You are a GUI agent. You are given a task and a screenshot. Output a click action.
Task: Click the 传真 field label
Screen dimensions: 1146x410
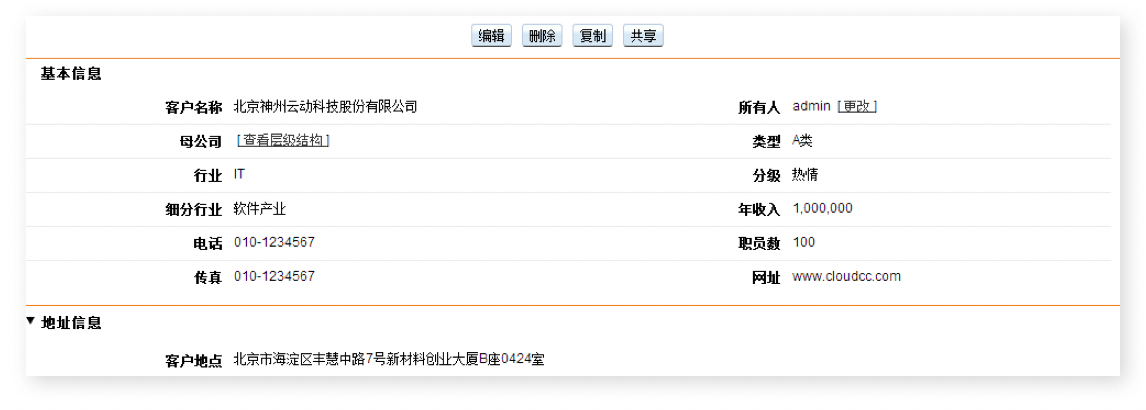pyautogui.click(x=207, y=278)
